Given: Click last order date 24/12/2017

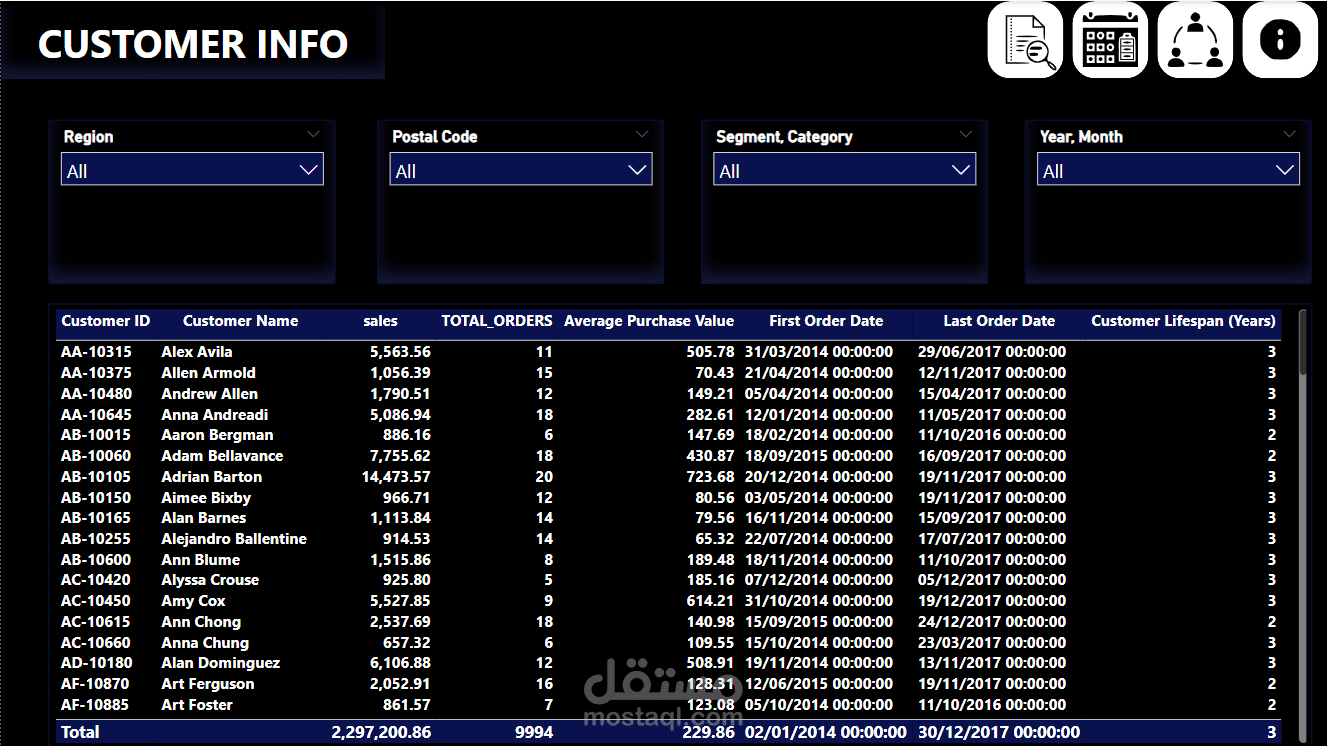Looking at the screenshot, I should coord(992,622).
